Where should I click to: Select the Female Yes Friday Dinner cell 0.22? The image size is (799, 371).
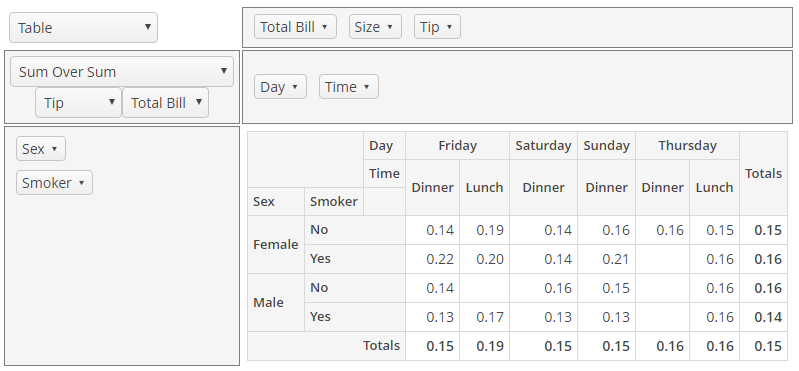coord(433,259)
